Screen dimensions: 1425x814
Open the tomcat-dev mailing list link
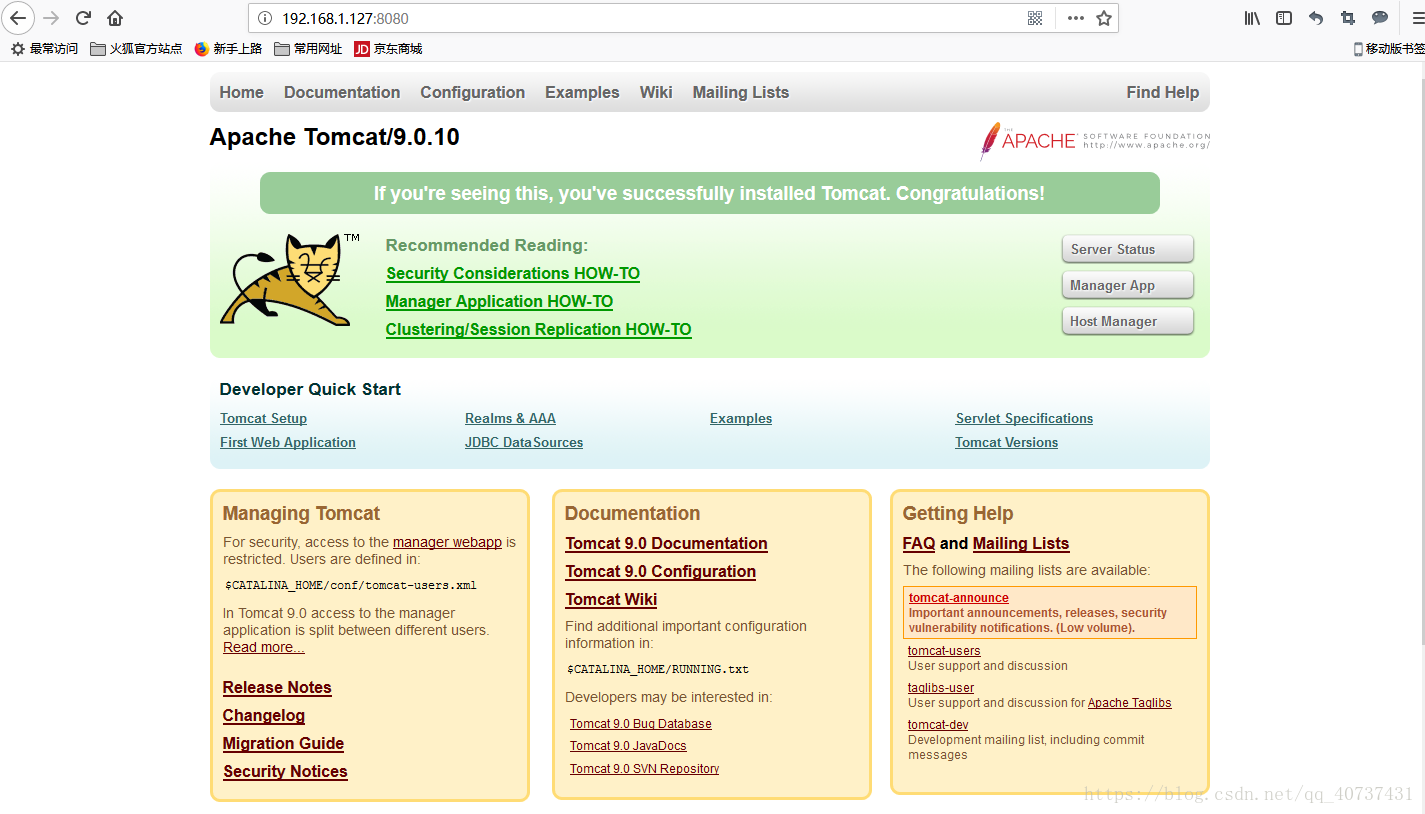(938, 725)
